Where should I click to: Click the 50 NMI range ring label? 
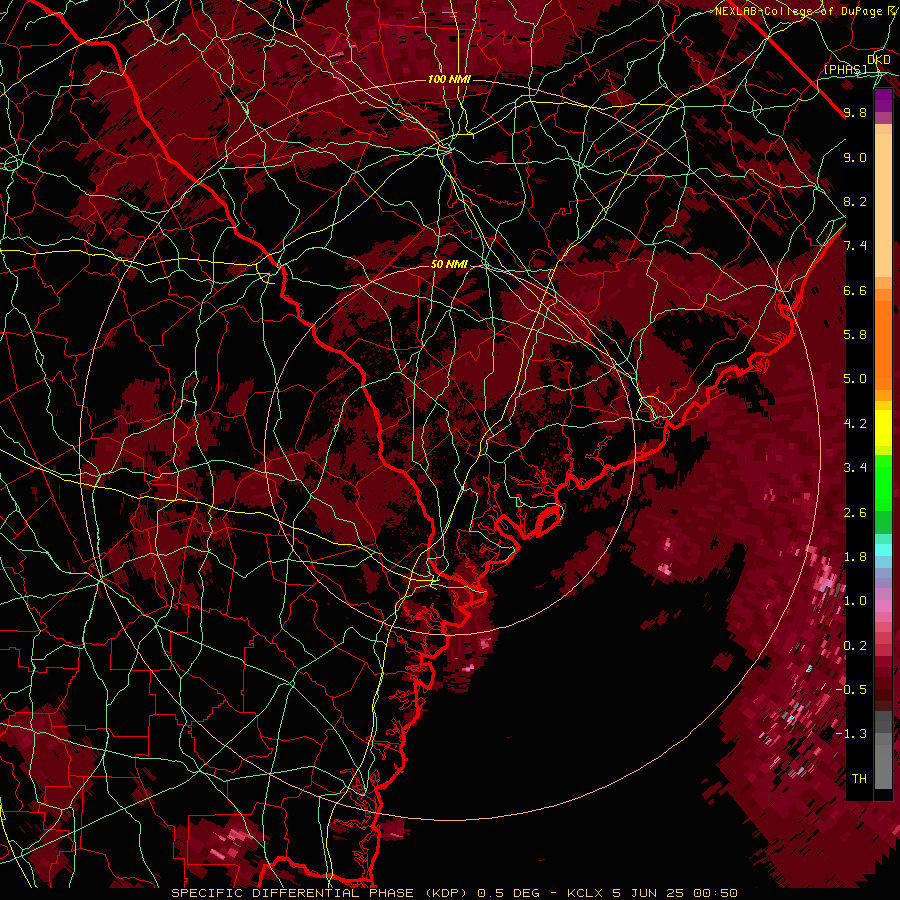[x=449, y=264]
